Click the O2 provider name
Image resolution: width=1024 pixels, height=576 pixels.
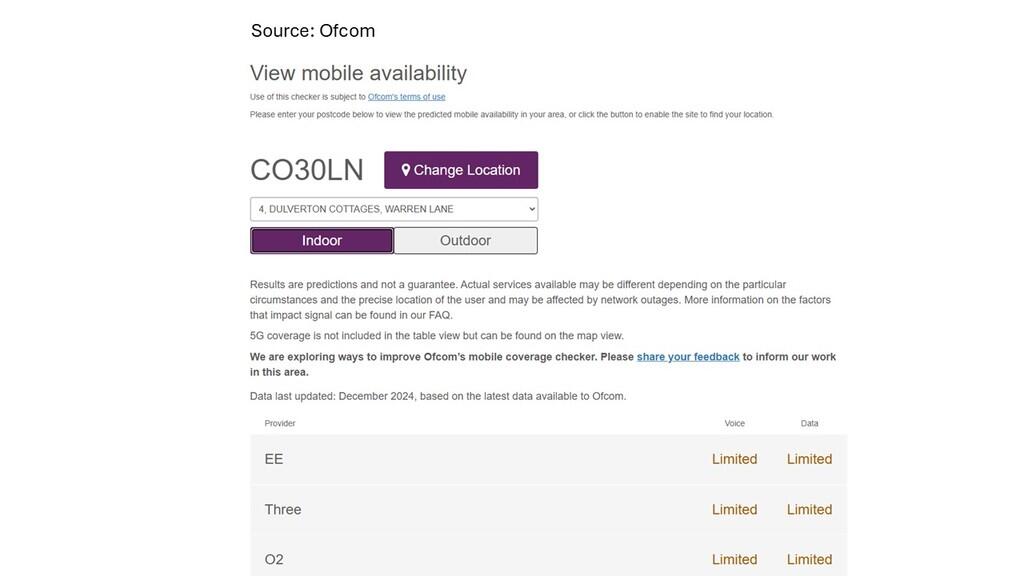274,559
